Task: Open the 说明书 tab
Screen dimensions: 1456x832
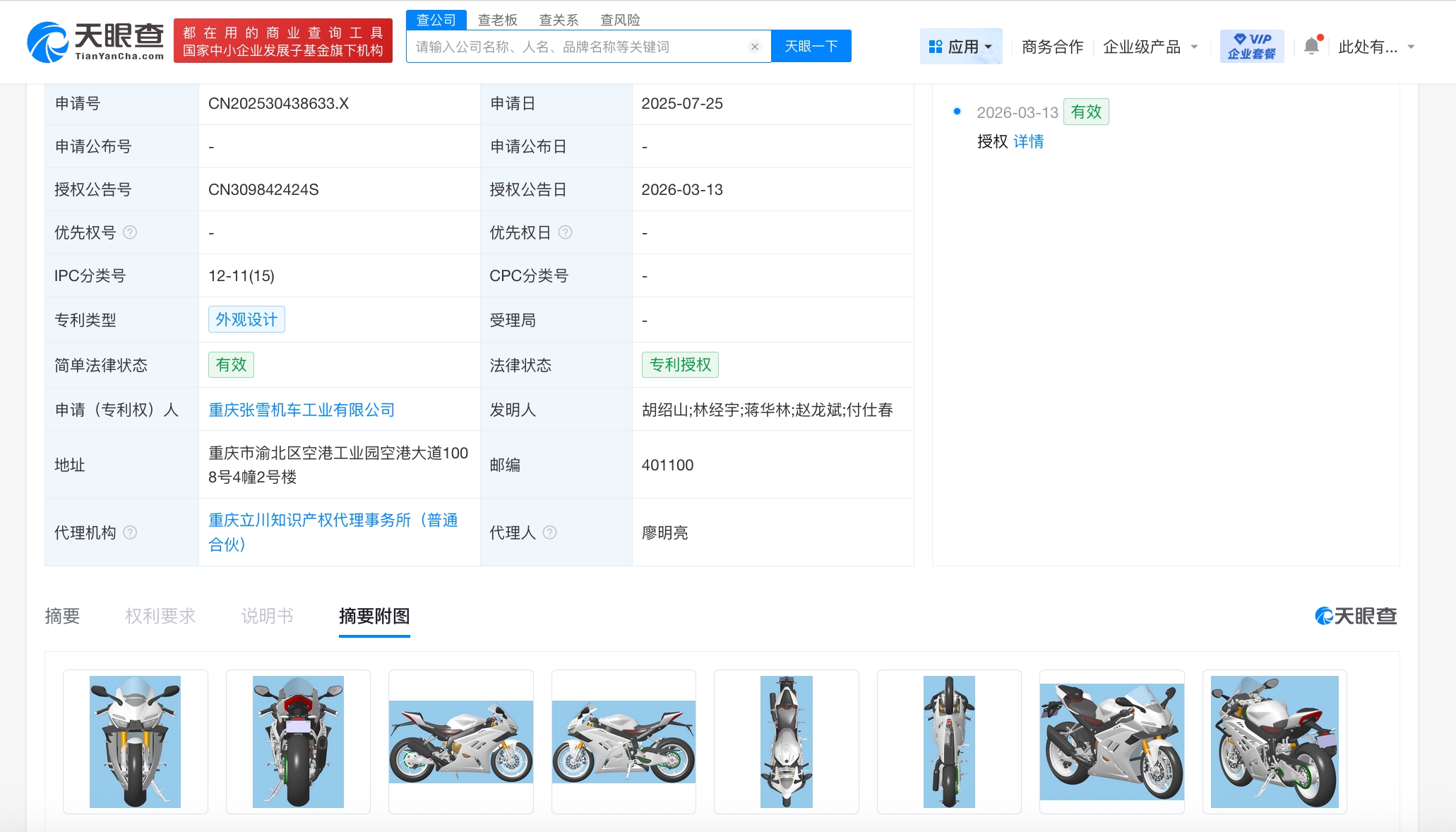Action: 267,616
